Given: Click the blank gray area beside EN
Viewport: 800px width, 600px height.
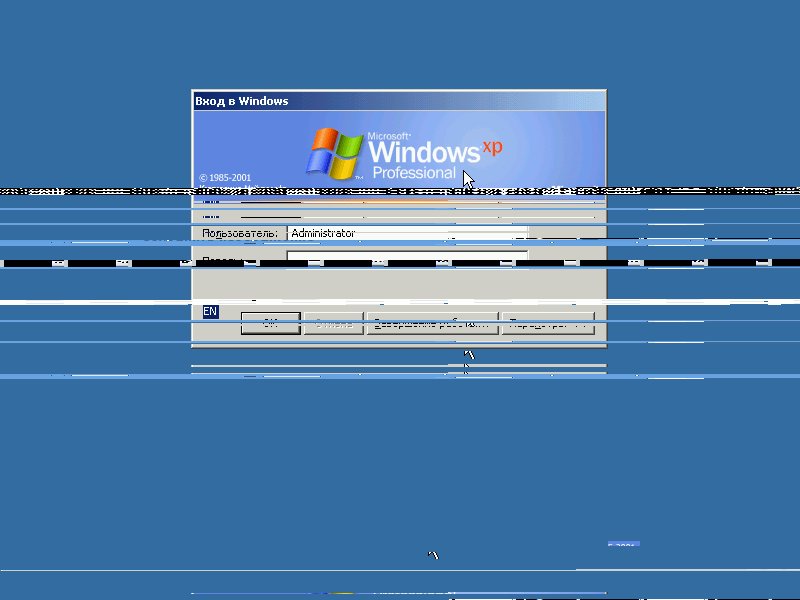Looking at the screenshot, I should (x=400, y=290).
